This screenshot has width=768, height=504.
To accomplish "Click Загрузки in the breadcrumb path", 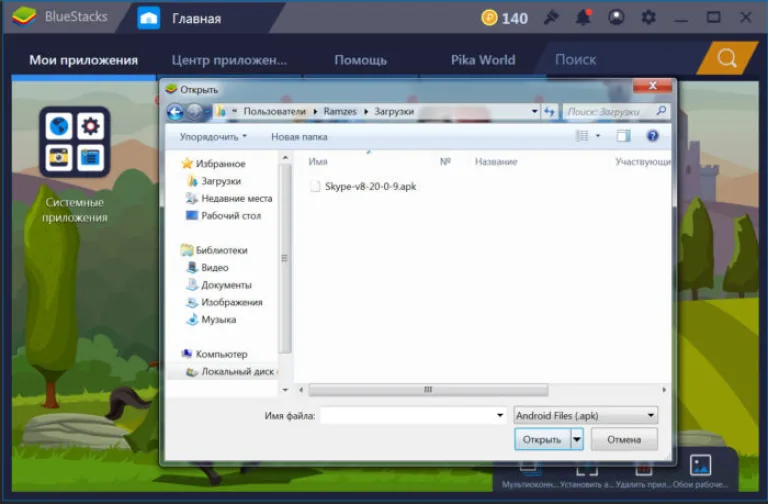I will (x=394, y=111).
